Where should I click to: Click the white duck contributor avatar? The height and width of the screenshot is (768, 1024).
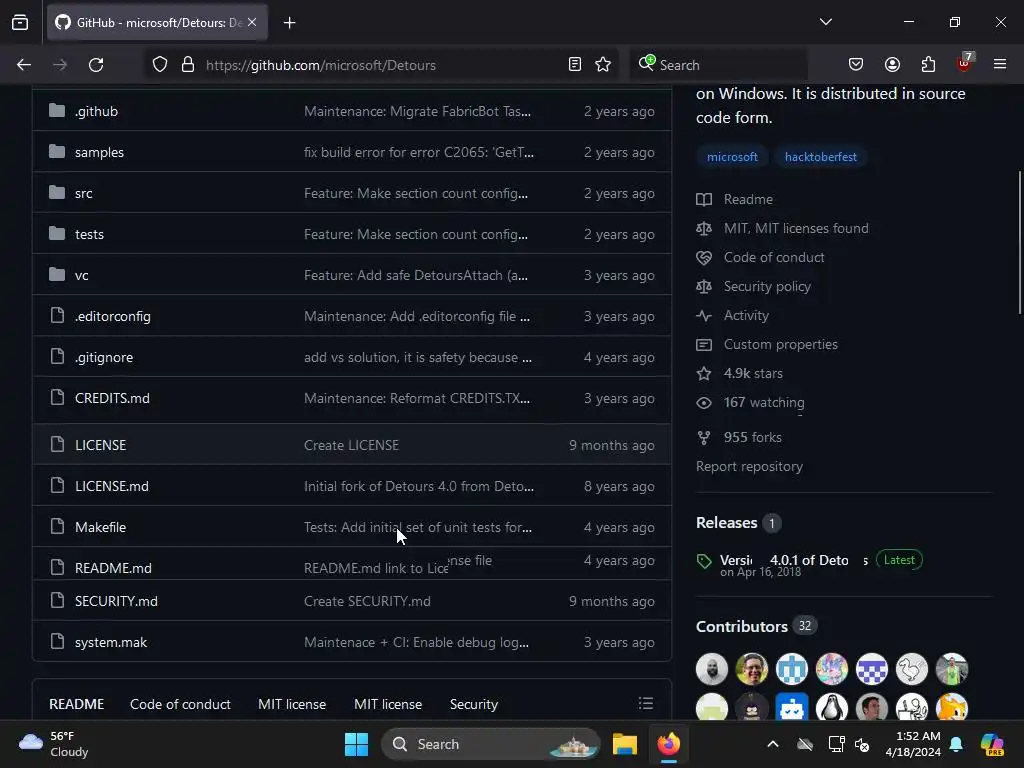coord(912,669)
